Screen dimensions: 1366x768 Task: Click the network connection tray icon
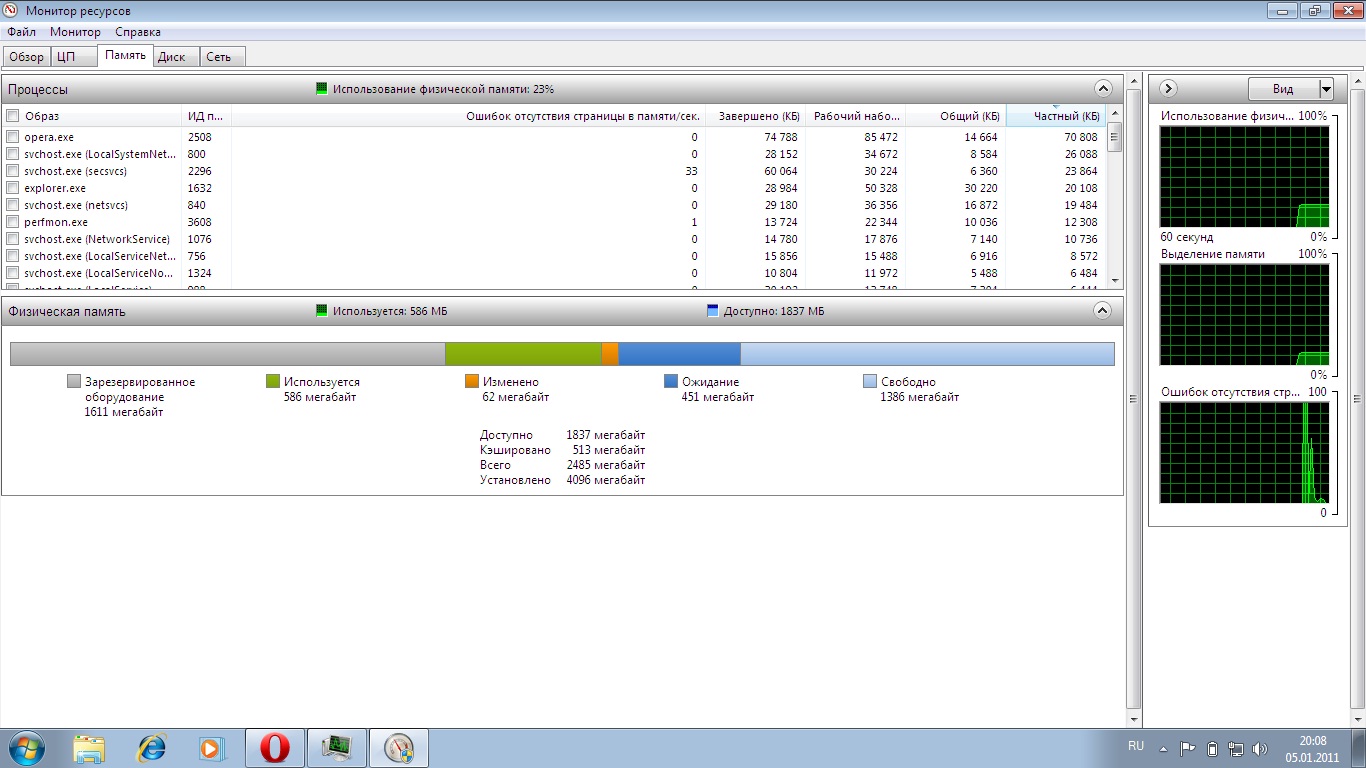(x=1236, y=748)
